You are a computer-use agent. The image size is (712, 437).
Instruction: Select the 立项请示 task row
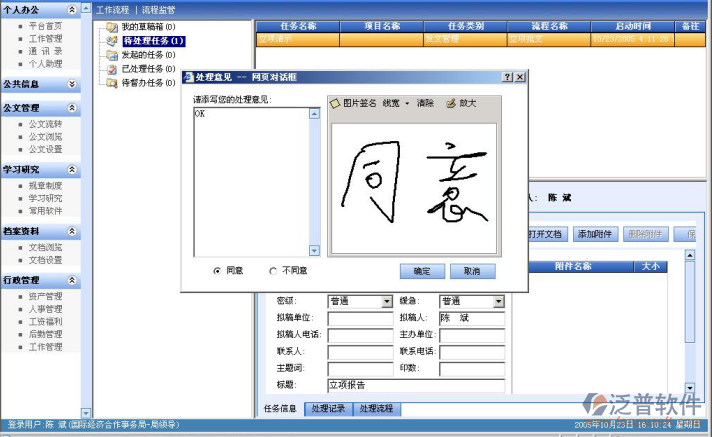click(481, 40)
